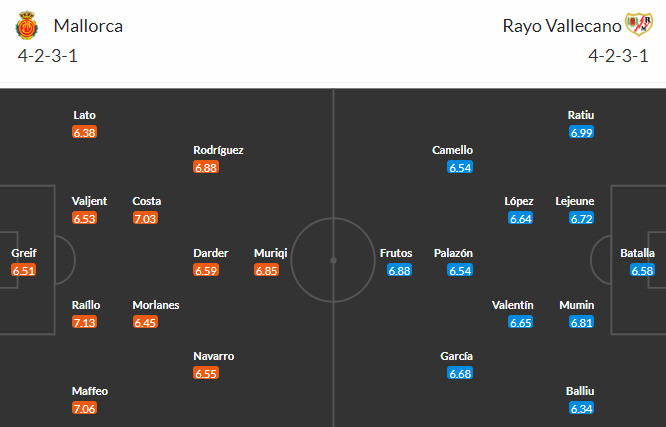
Task: Select Raíllo's 7.13 rating badge
Action: pyautogui.click(x=84, y=322)
